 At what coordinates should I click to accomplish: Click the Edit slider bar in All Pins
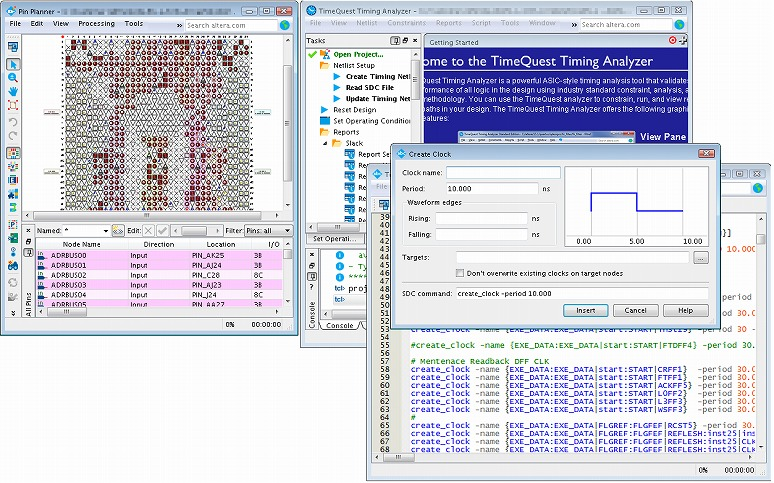pyautogui.click(x=195, y=231)
